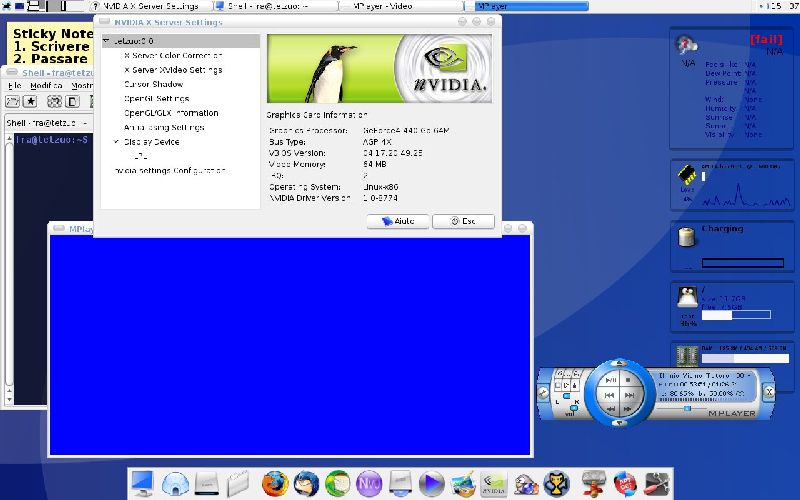Skip to previous track in MPlayer

point(609,395)
